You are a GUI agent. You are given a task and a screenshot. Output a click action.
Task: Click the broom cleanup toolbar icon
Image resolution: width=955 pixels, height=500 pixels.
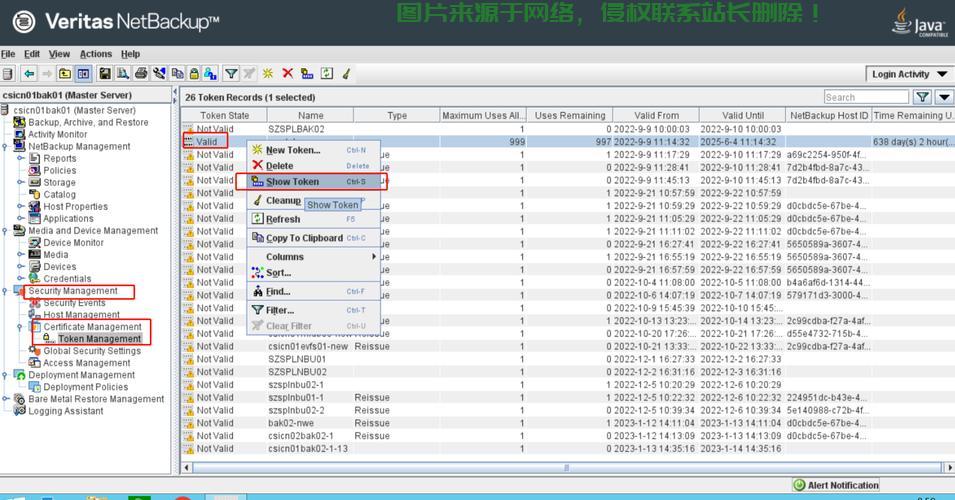click(346, 74)
